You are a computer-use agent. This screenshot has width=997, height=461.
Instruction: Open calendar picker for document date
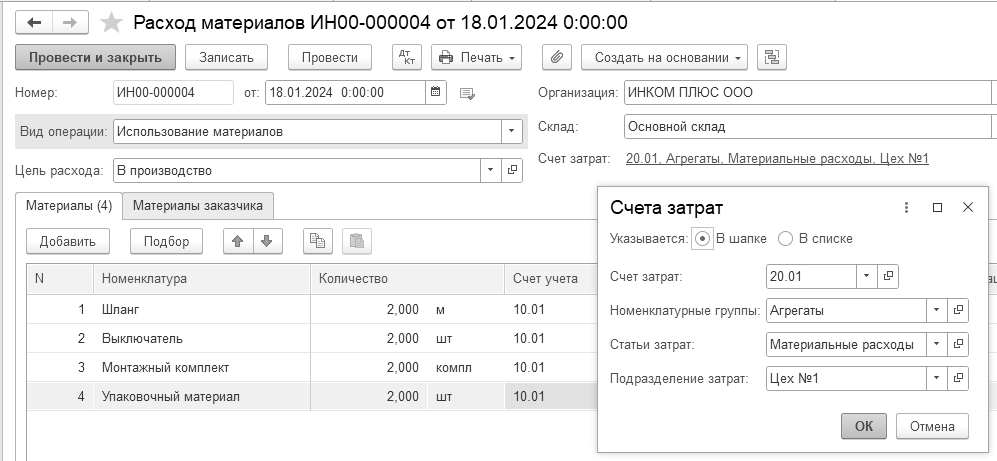[436, 92]
